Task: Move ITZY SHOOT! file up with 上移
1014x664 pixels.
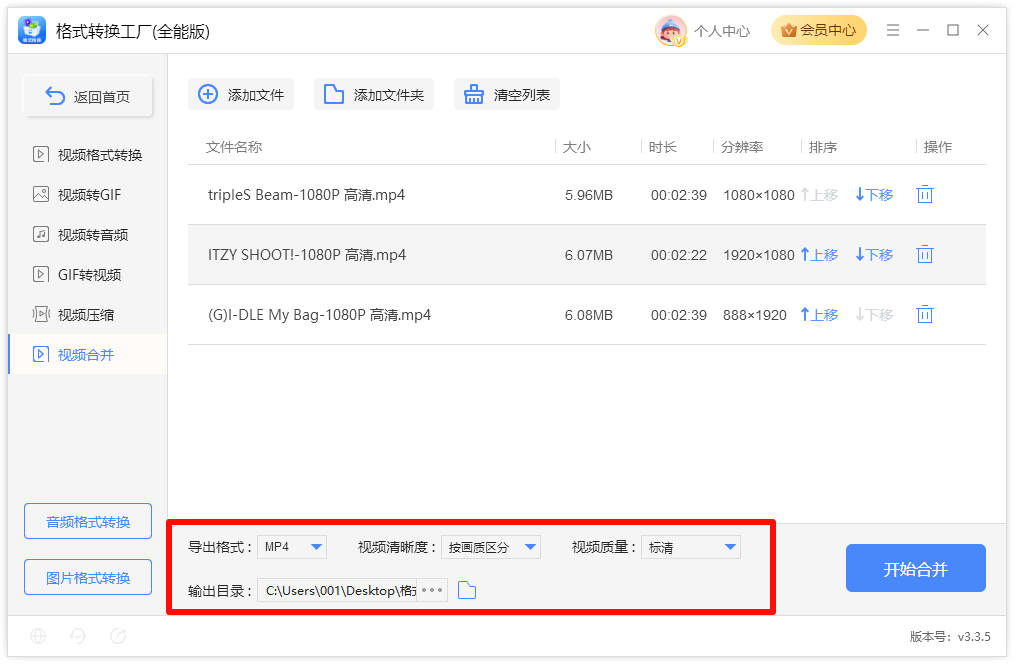Action: (x=819, y=255)
